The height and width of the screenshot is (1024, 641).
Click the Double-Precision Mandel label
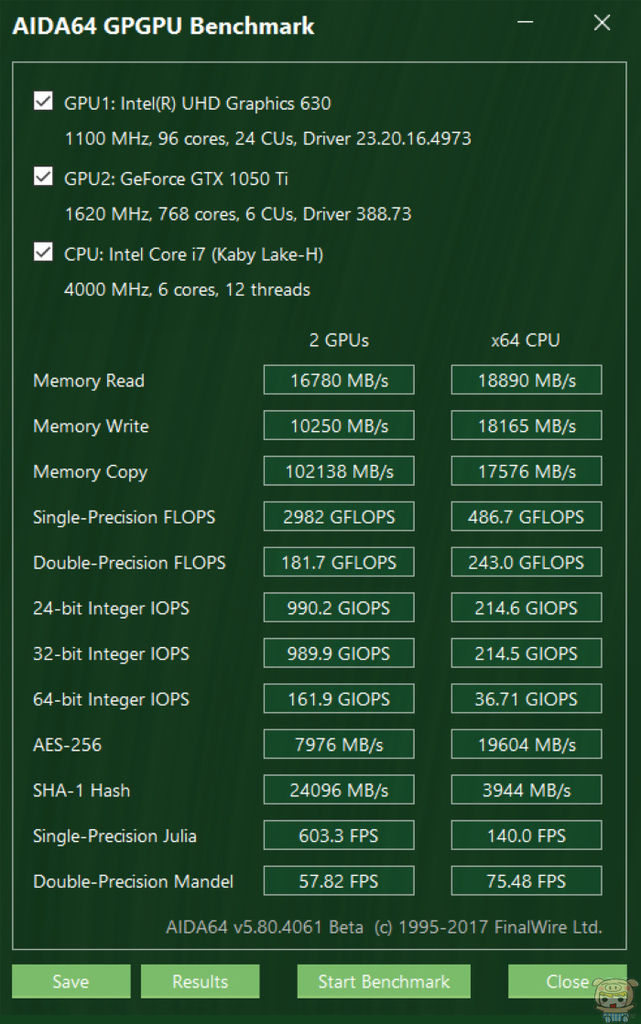(x=133, y=882)
